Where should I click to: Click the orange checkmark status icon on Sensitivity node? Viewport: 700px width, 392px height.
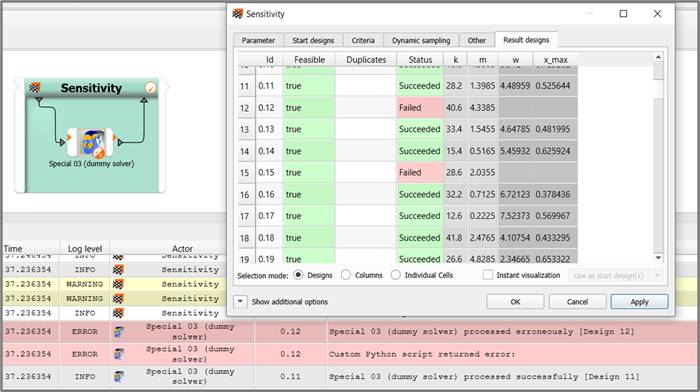150,88
